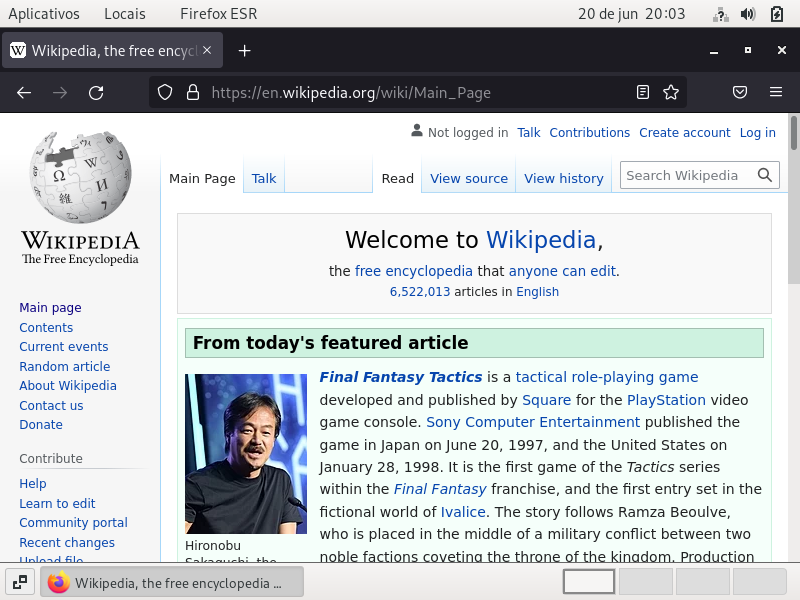
Task: Open the View source tab
Action: pos(469,179)
